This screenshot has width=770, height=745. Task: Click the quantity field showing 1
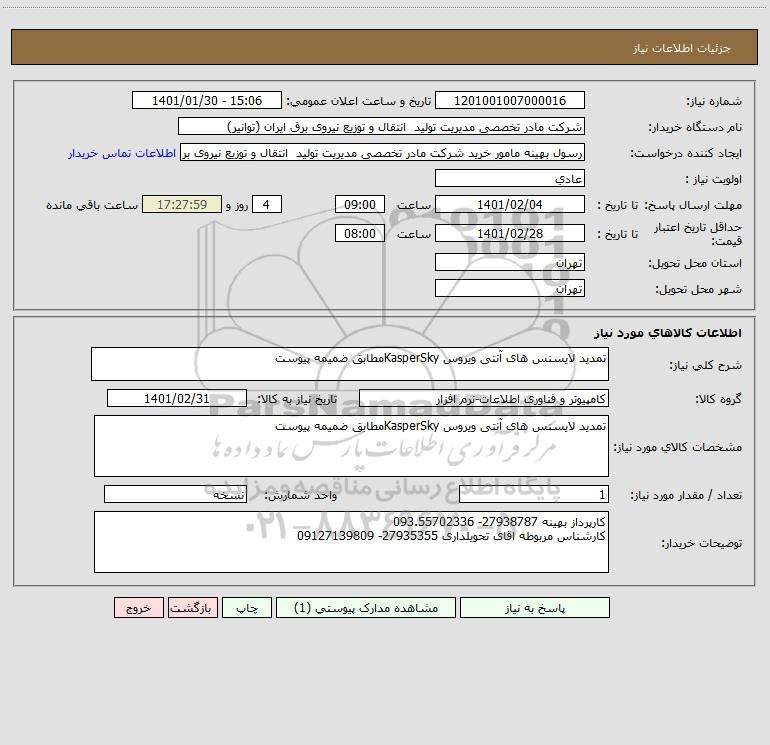point(534,495)
